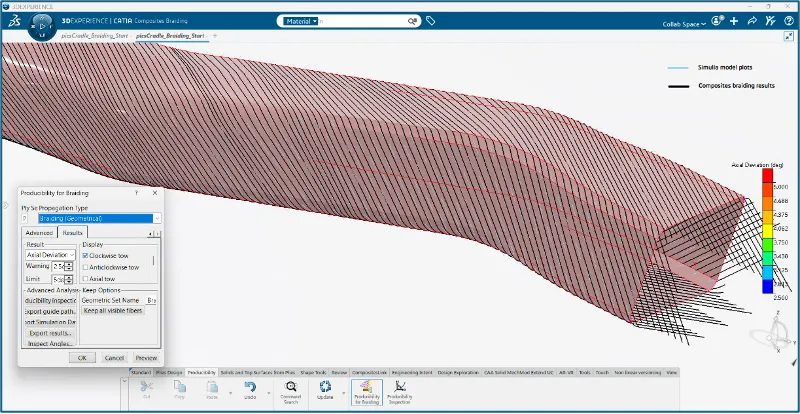This screenshot has width=800, height=414.
Task: Click the Update icon in the toolbar
Action: click(x=325, y=389)
